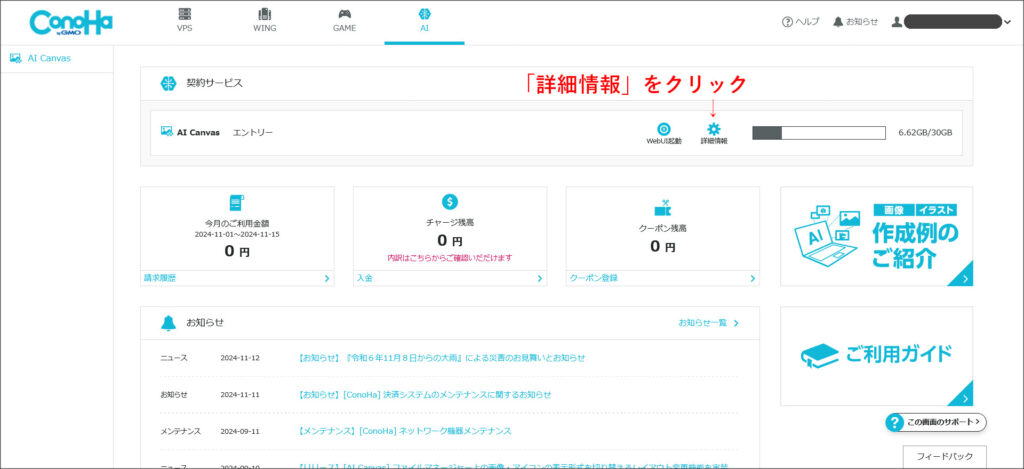Click the 6.62GB/30GB storage value
This screenshot has height=469, width=1024.
(925, 133)
